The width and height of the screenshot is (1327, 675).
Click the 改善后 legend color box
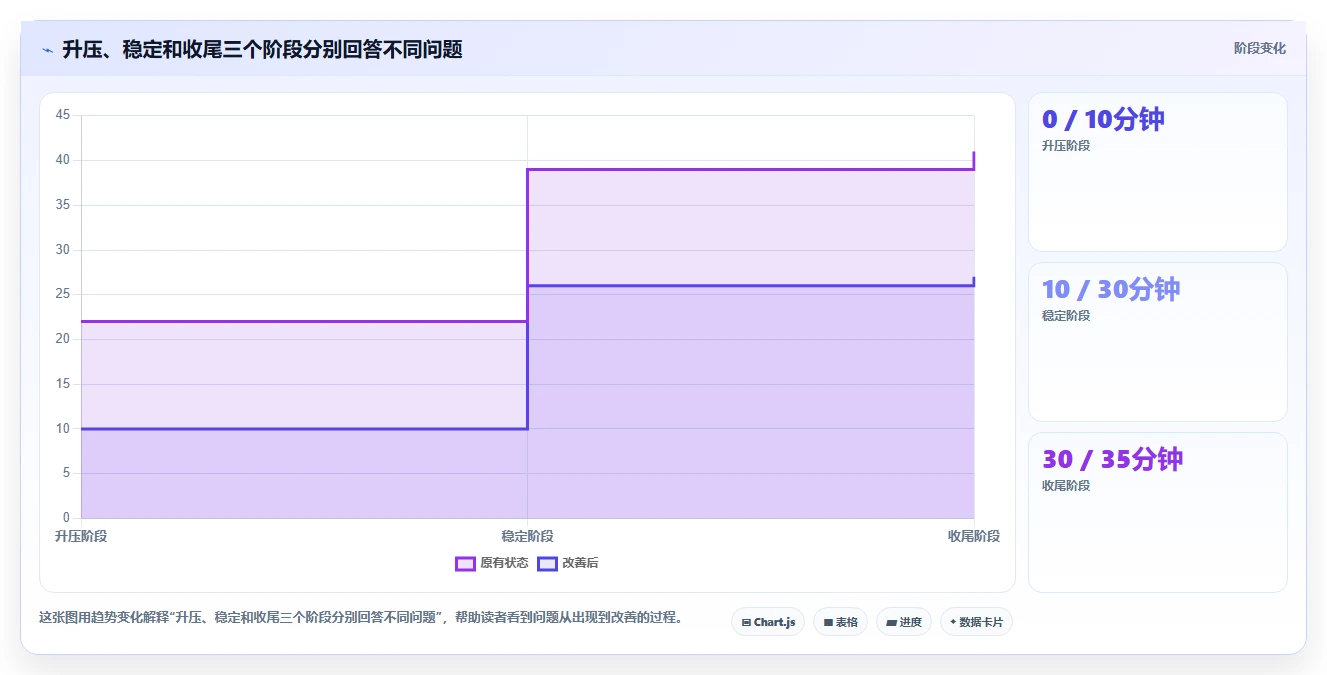click(547, 563)
